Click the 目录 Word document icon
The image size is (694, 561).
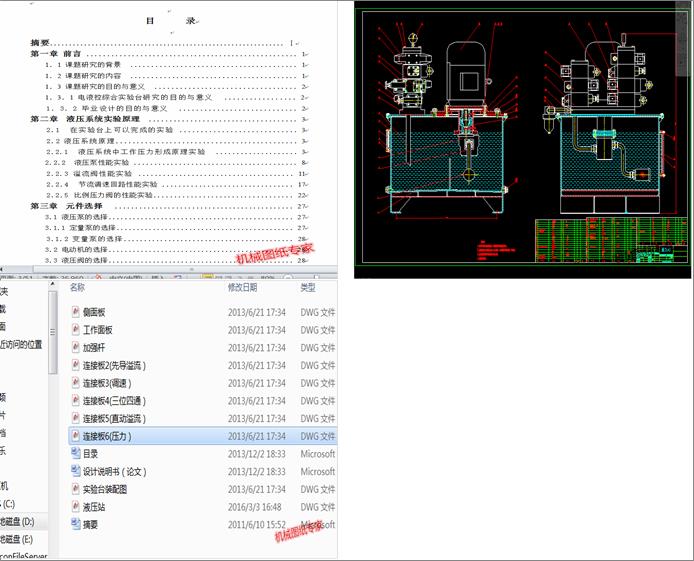pyautogui.click(x=76, y=453)
